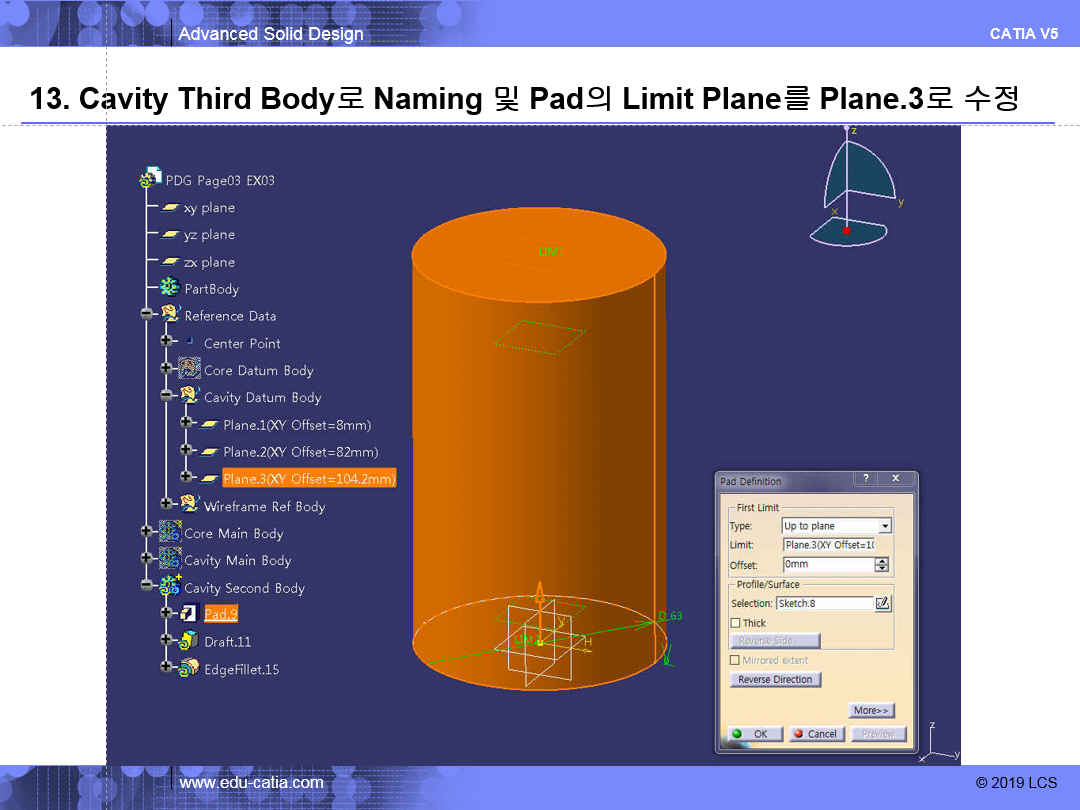
Task: Select the Wireframe Ref Body tree item
Action: tap(264, 506)
